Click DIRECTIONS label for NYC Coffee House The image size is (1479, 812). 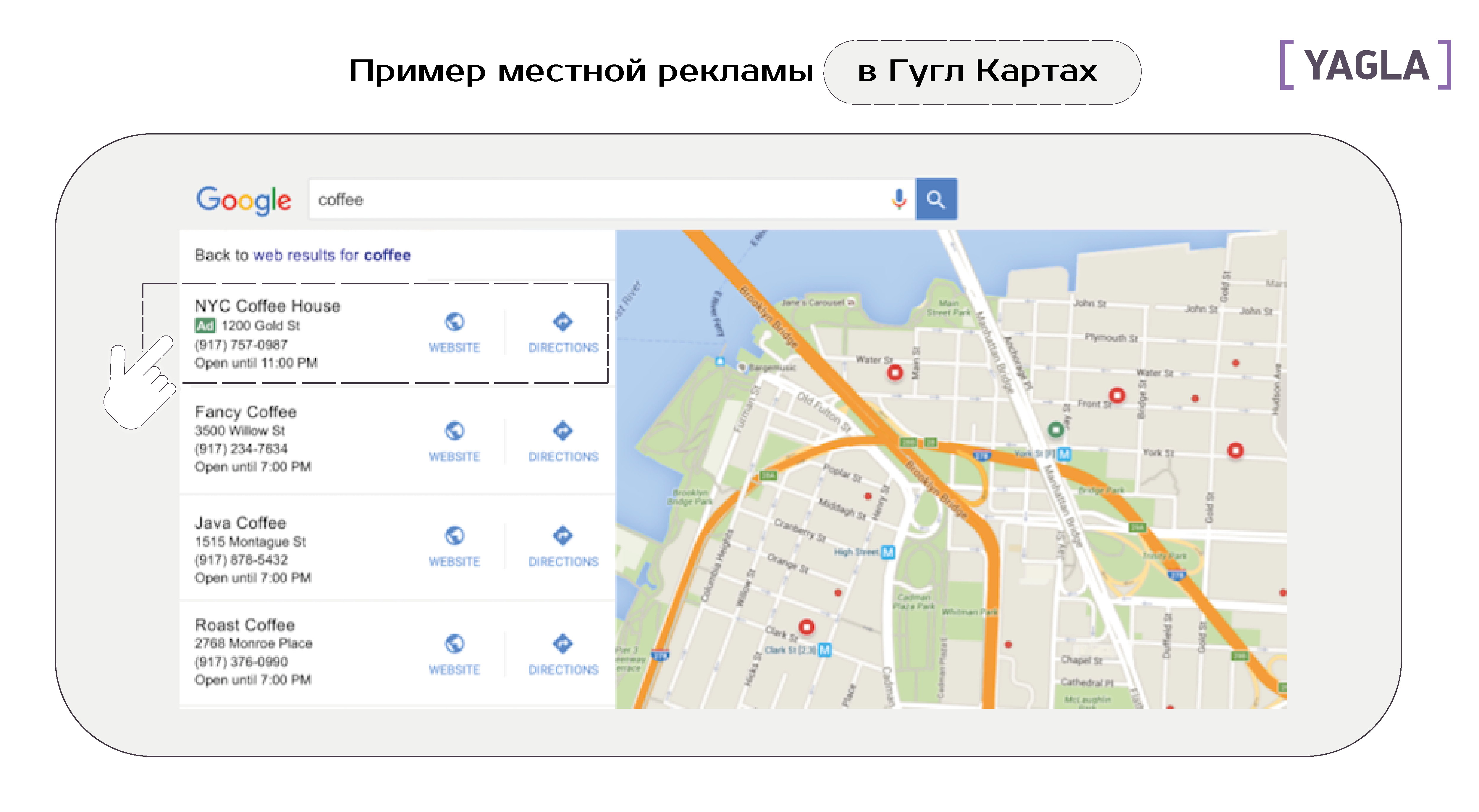click(x=563, y=348)
